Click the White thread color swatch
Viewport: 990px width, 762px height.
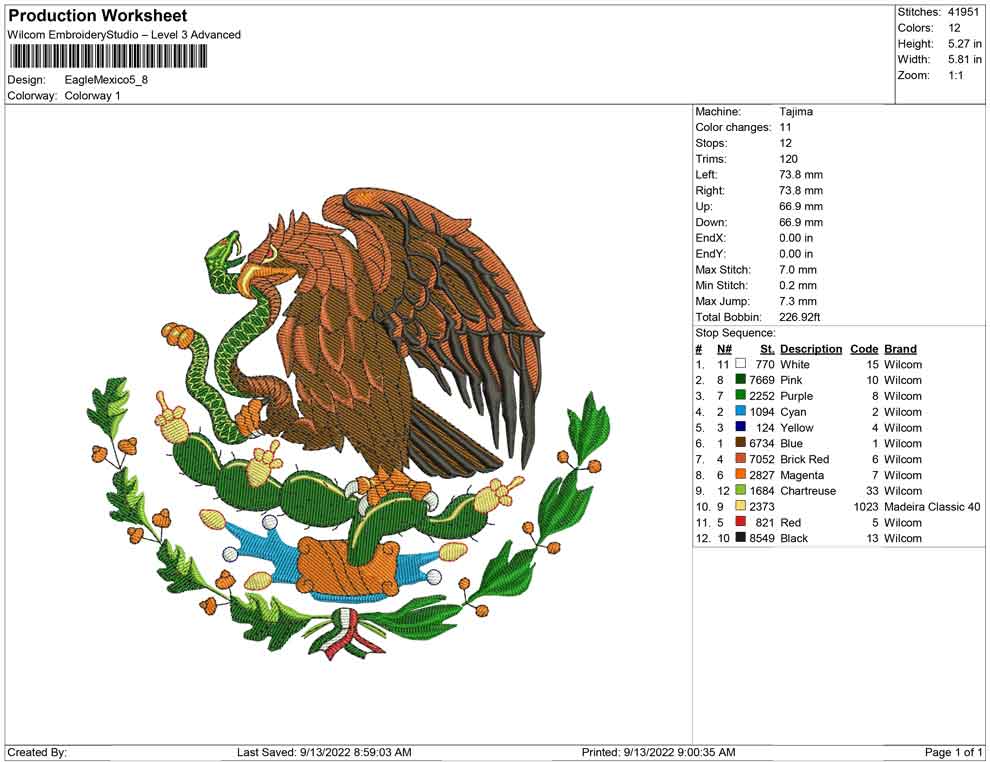point(741,364)
